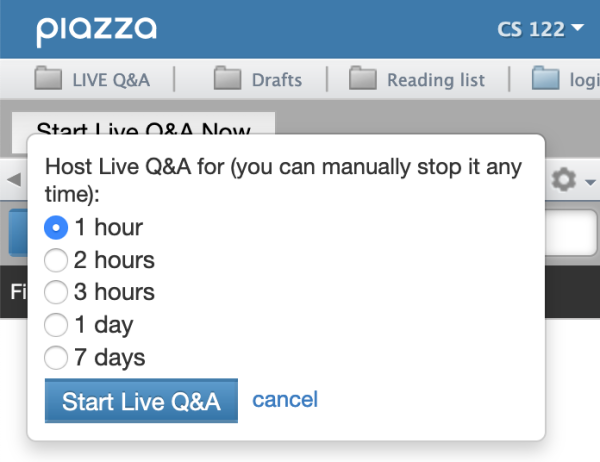600x462 pixels.
Task: Click the left collapse arrow icon
Action: 14,181
